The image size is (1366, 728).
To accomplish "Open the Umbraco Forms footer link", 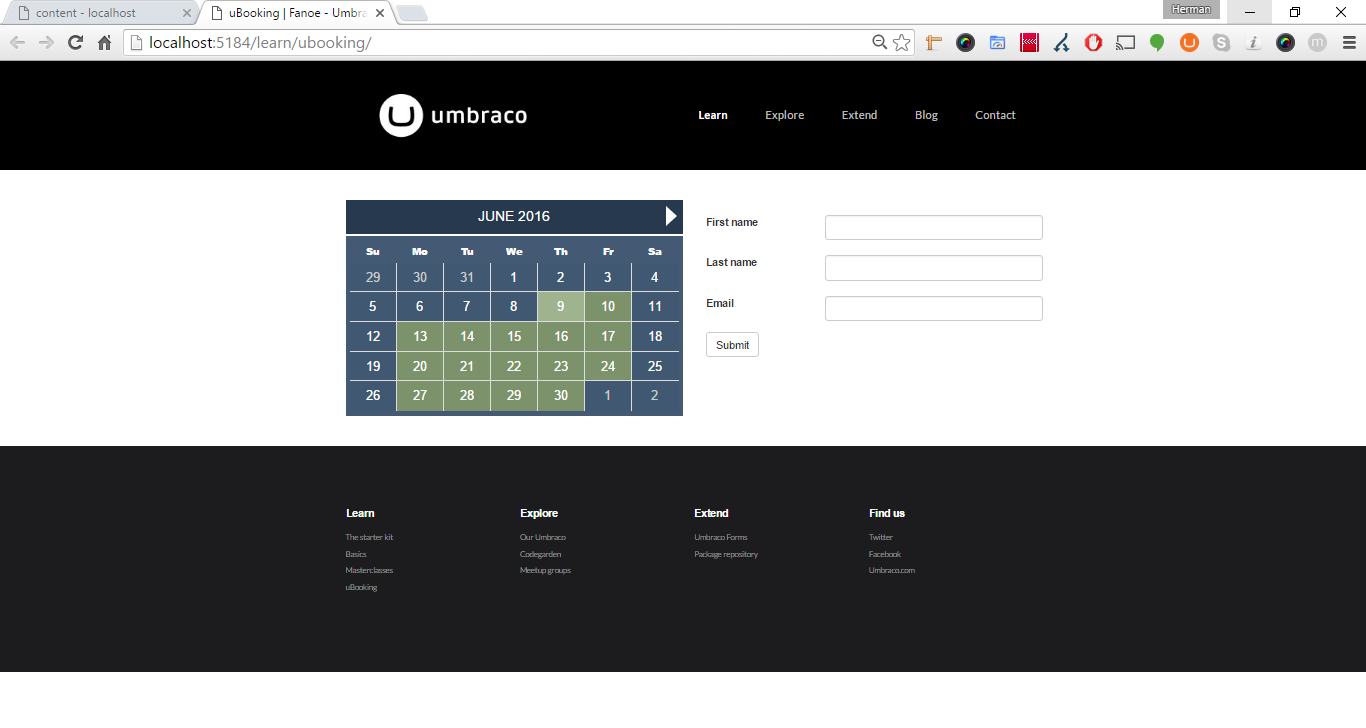I will 721,538.
